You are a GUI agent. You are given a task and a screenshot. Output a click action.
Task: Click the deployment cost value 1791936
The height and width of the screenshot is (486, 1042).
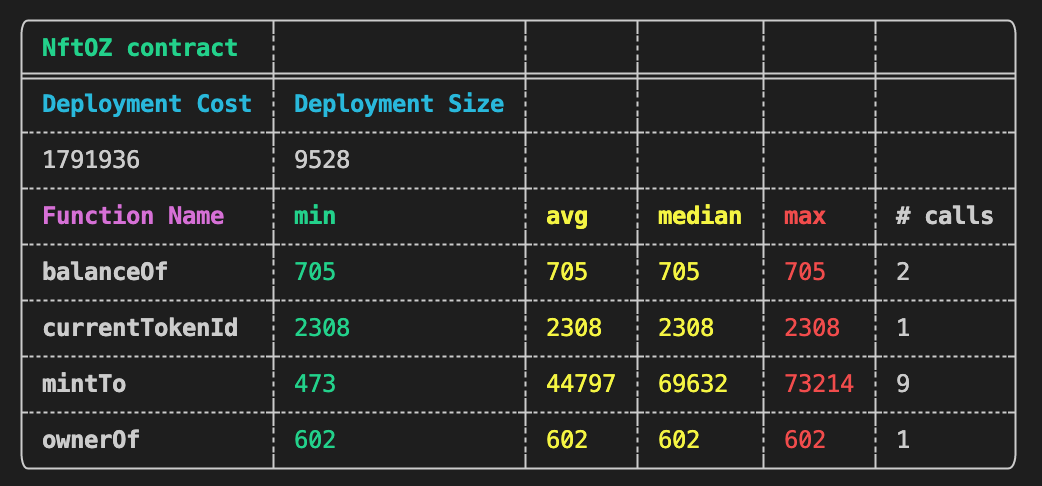click(91, 160)
